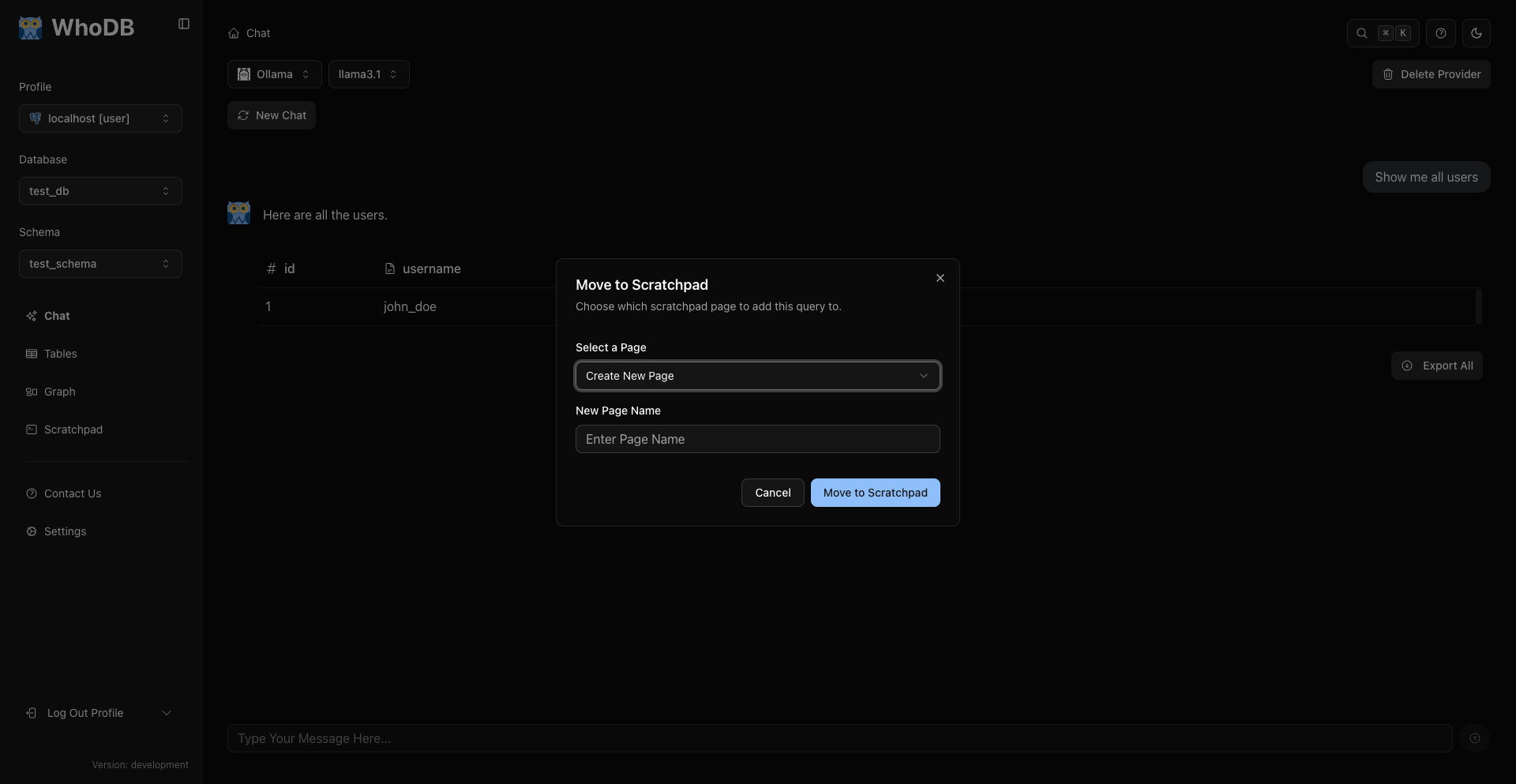Go to Tables in the sidebar
This screenshot has height=784, width=1516.
tap(100, 354)
